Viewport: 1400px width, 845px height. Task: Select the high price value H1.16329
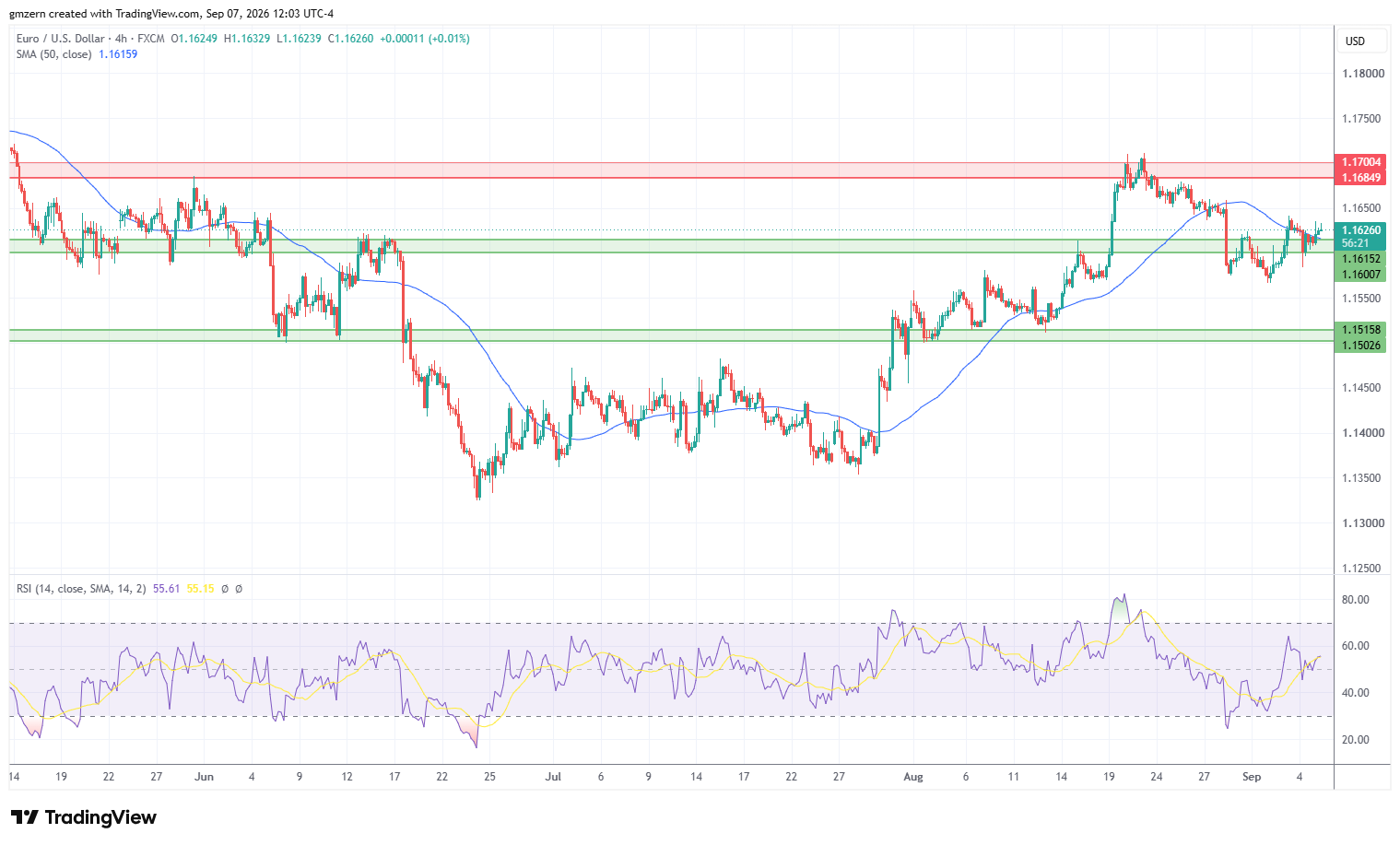247,39
